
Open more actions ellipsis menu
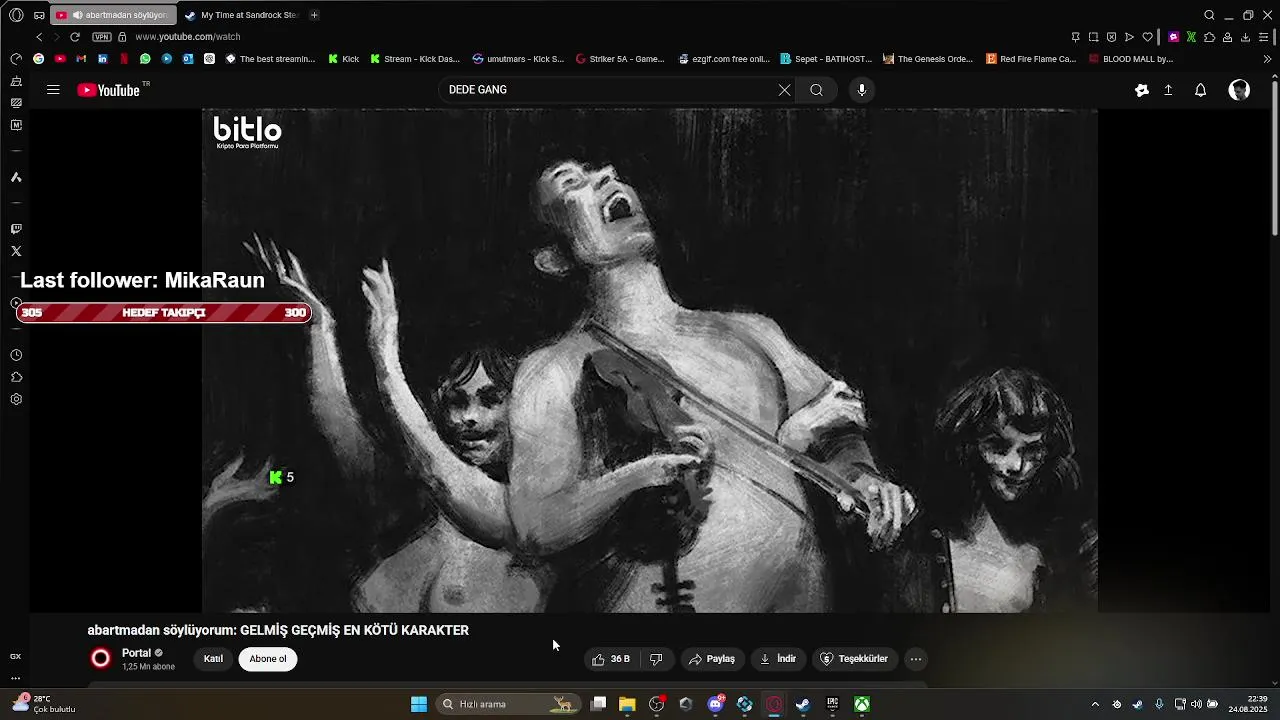click(x=916, y=659)
